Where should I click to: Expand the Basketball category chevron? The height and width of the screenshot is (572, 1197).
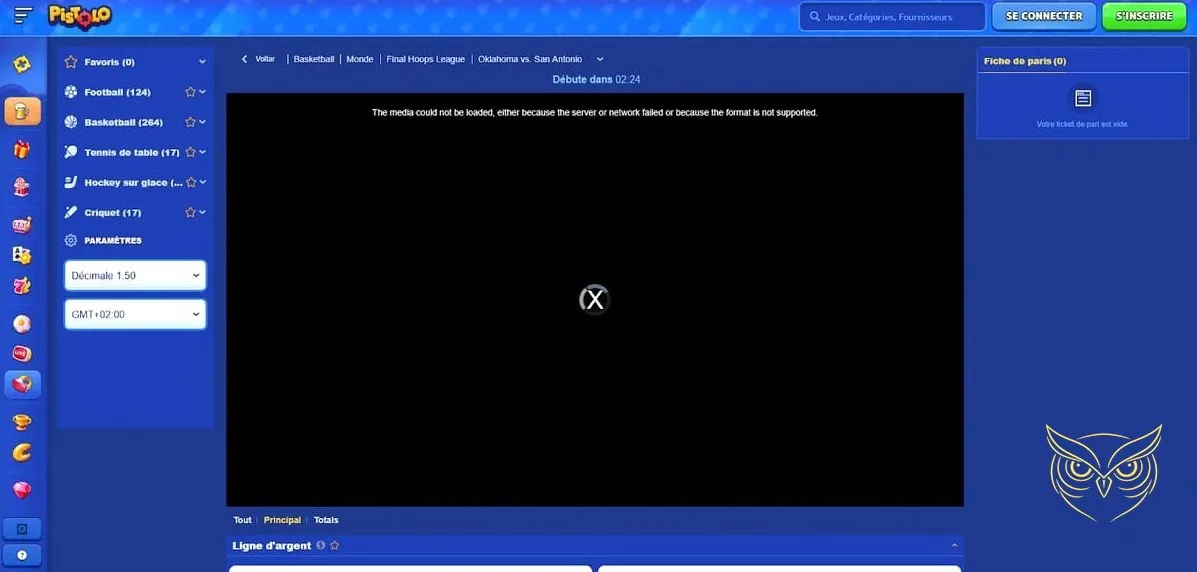[x=202, y=122]
